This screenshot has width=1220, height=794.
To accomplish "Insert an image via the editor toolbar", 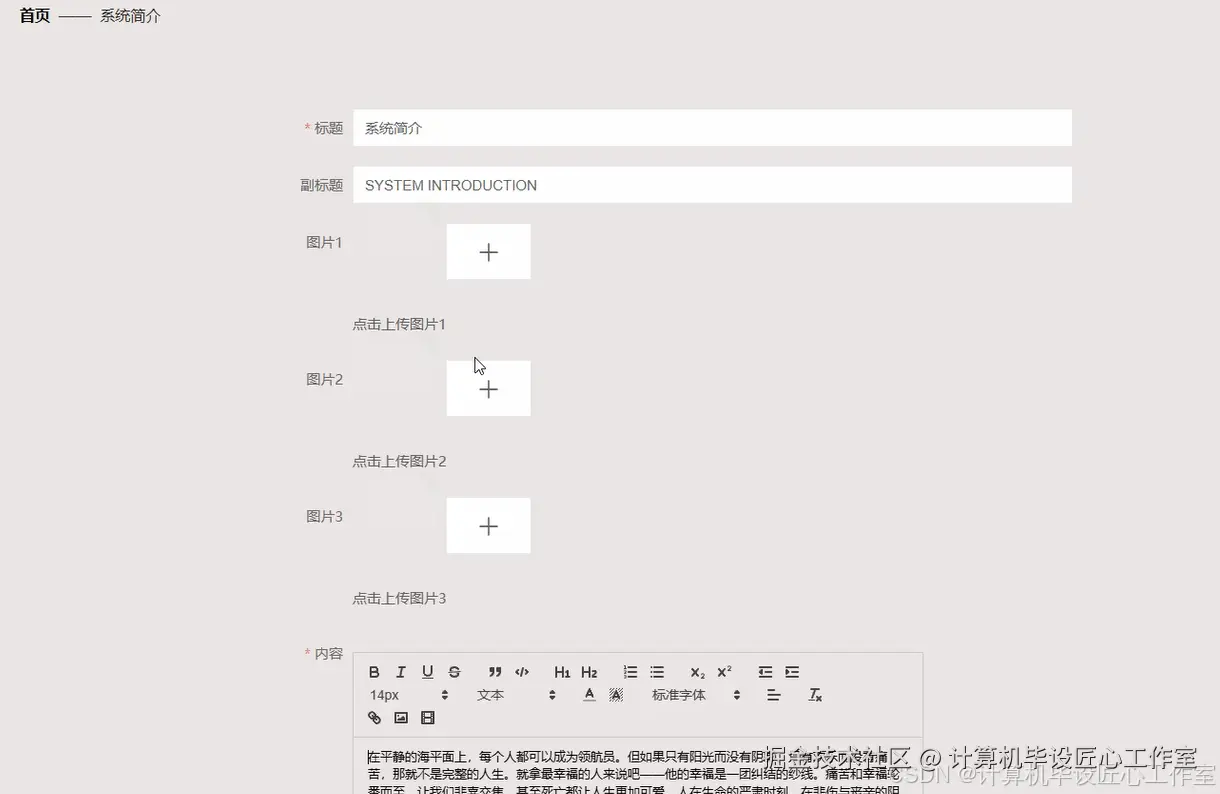I will pos(402,717).
